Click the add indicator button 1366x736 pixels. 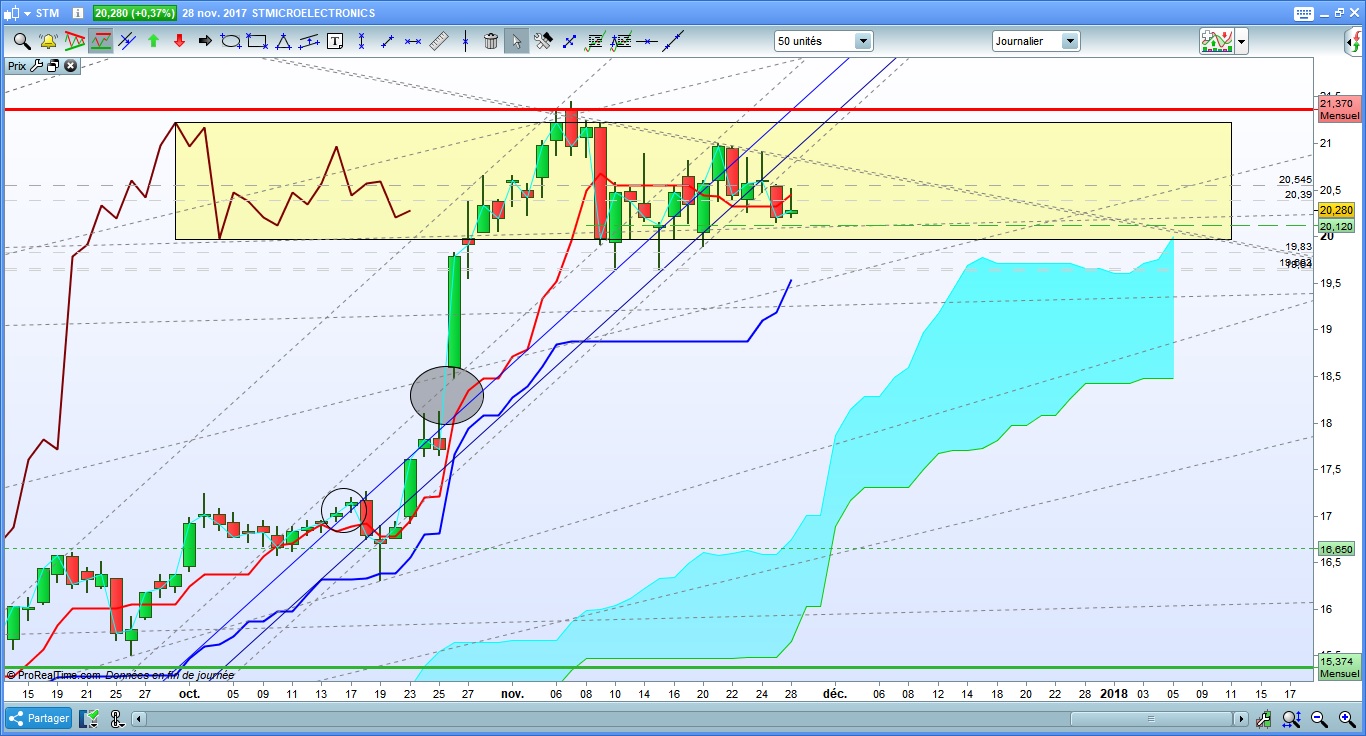click(1217, 42)
